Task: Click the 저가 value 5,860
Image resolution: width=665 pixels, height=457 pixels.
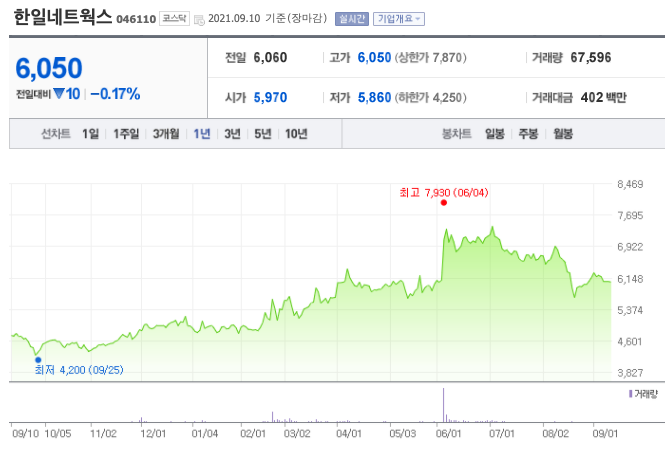Action: click(x=374, y=98)
